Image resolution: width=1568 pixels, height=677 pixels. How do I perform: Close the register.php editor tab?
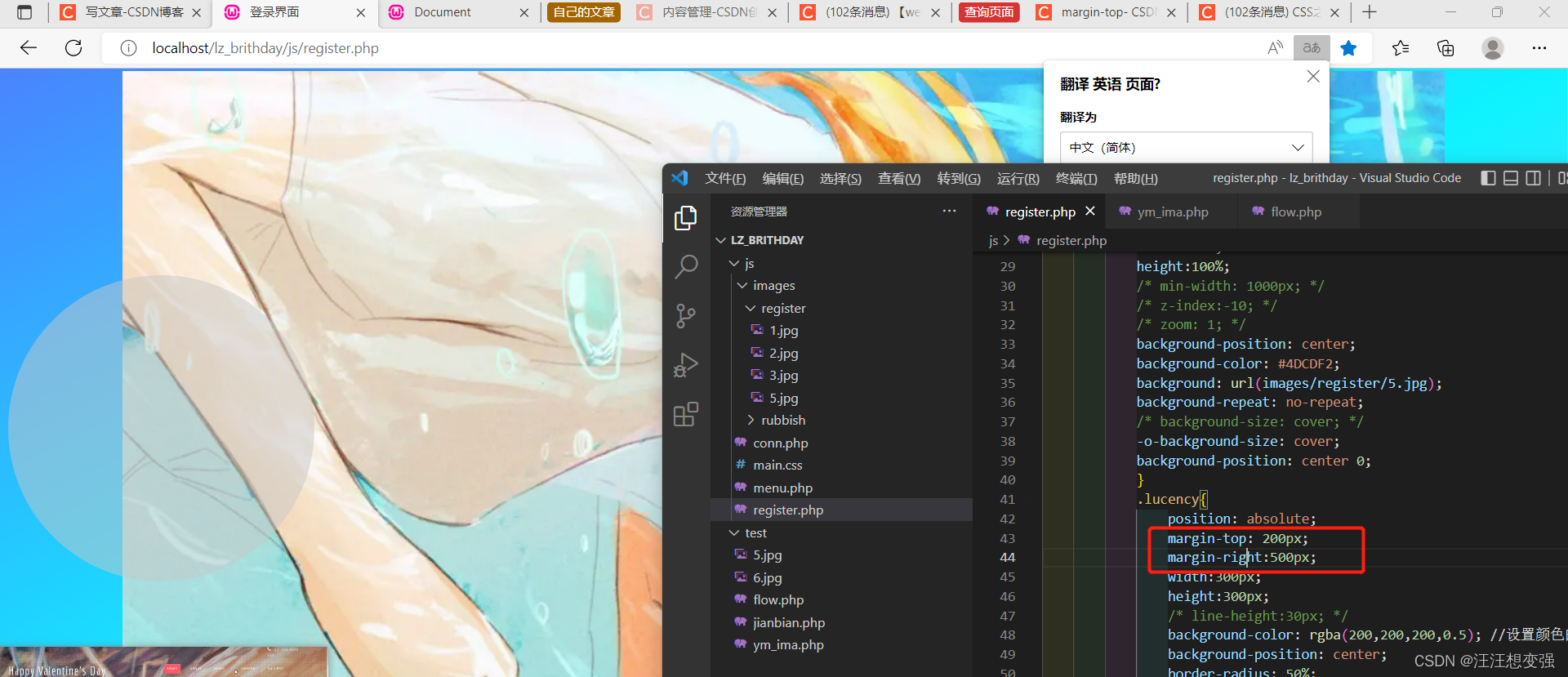tap(1090, 212)
